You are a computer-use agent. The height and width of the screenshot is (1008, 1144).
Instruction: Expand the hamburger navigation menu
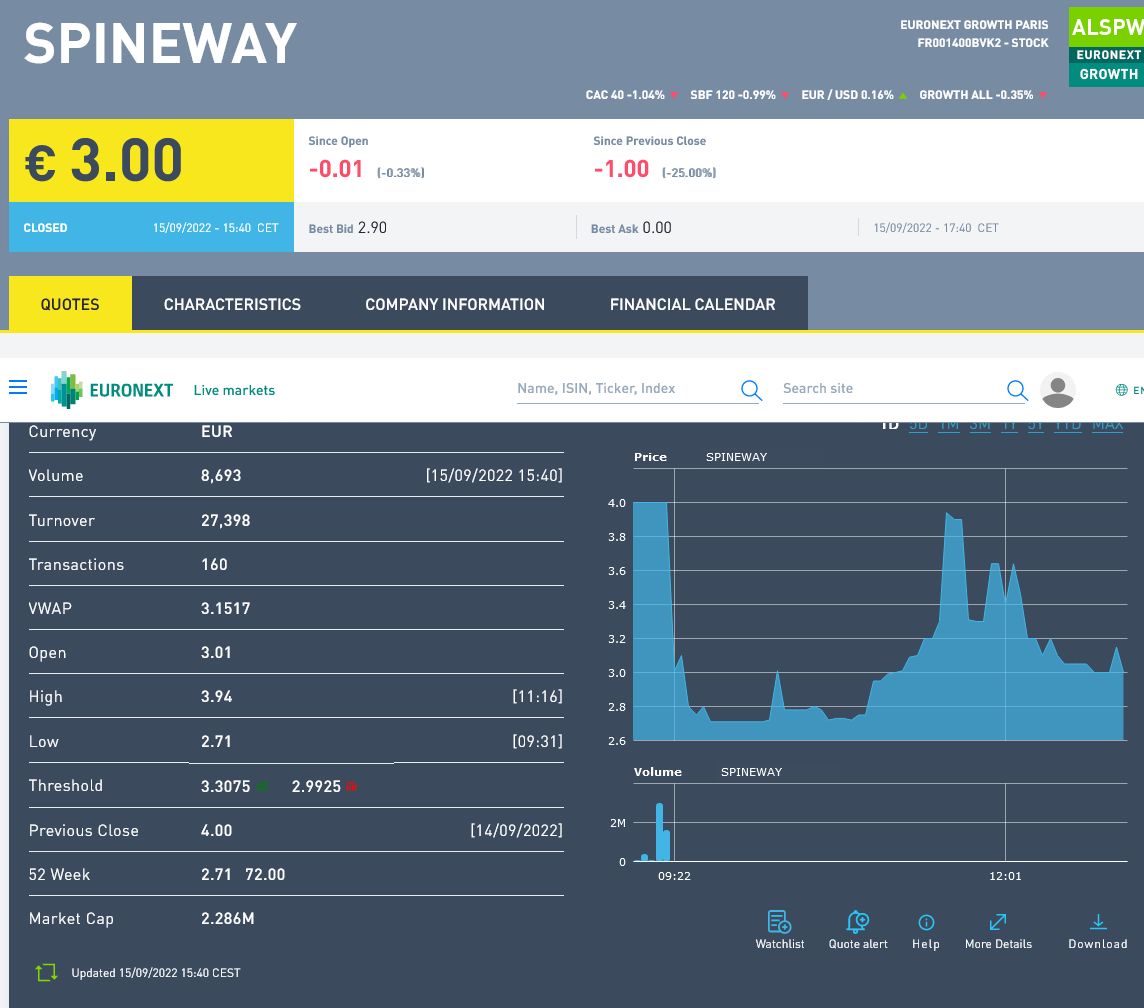(18, 387)
